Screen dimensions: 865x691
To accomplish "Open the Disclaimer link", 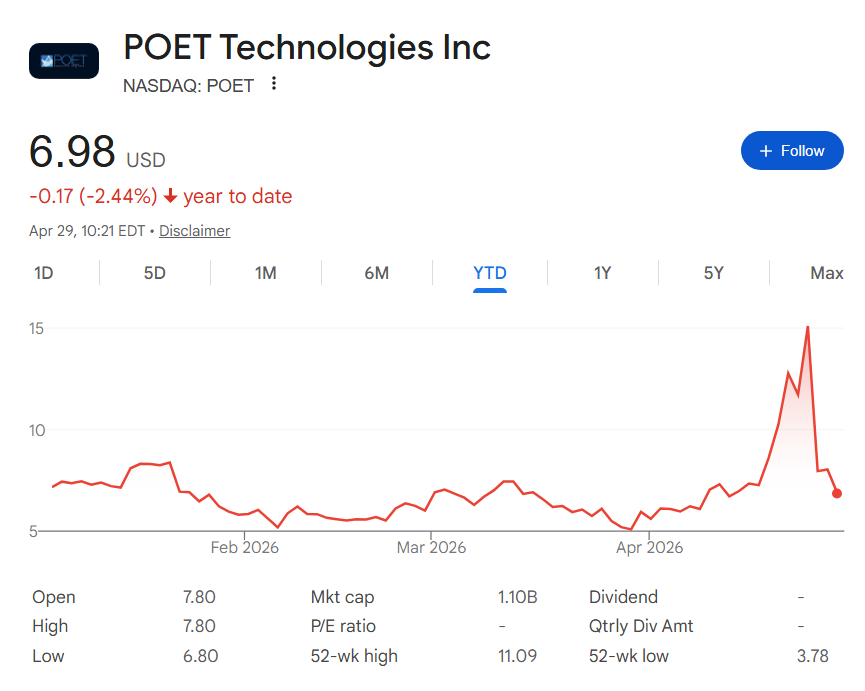I will pyautogui.click(x=194, y=230).
